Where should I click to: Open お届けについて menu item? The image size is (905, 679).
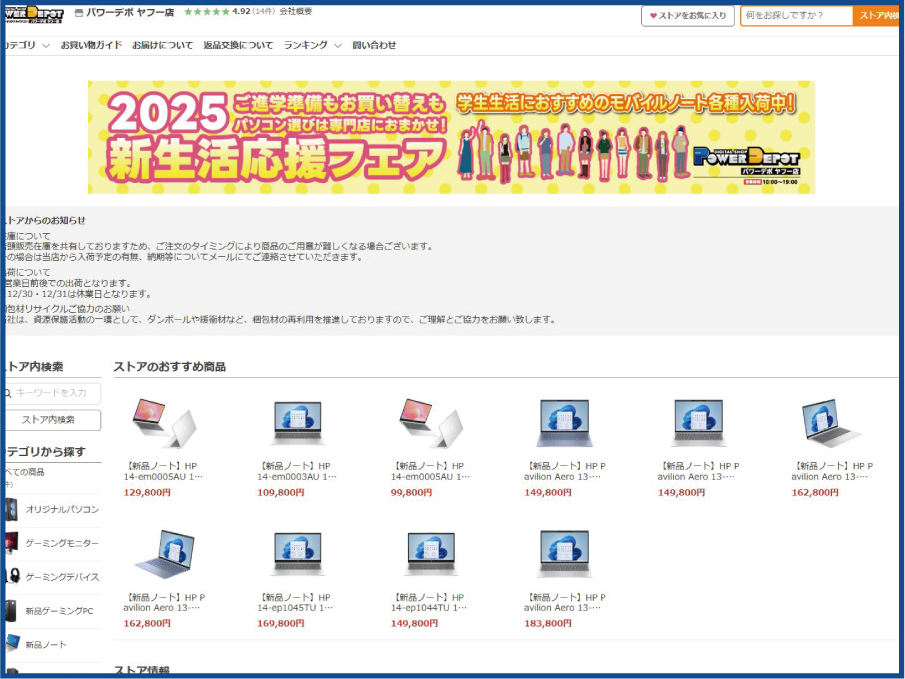click(162, 45)
